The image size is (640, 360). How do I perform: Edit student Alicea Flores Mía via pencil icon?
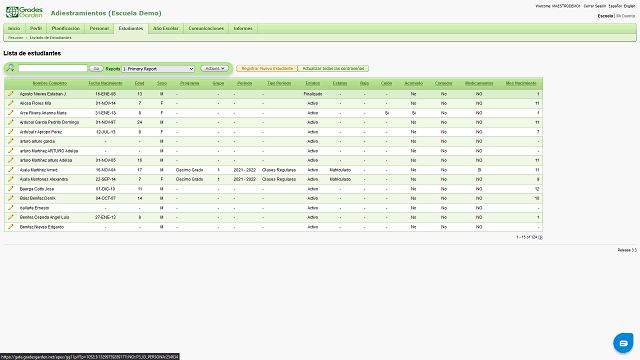click(x=11, y=103)
